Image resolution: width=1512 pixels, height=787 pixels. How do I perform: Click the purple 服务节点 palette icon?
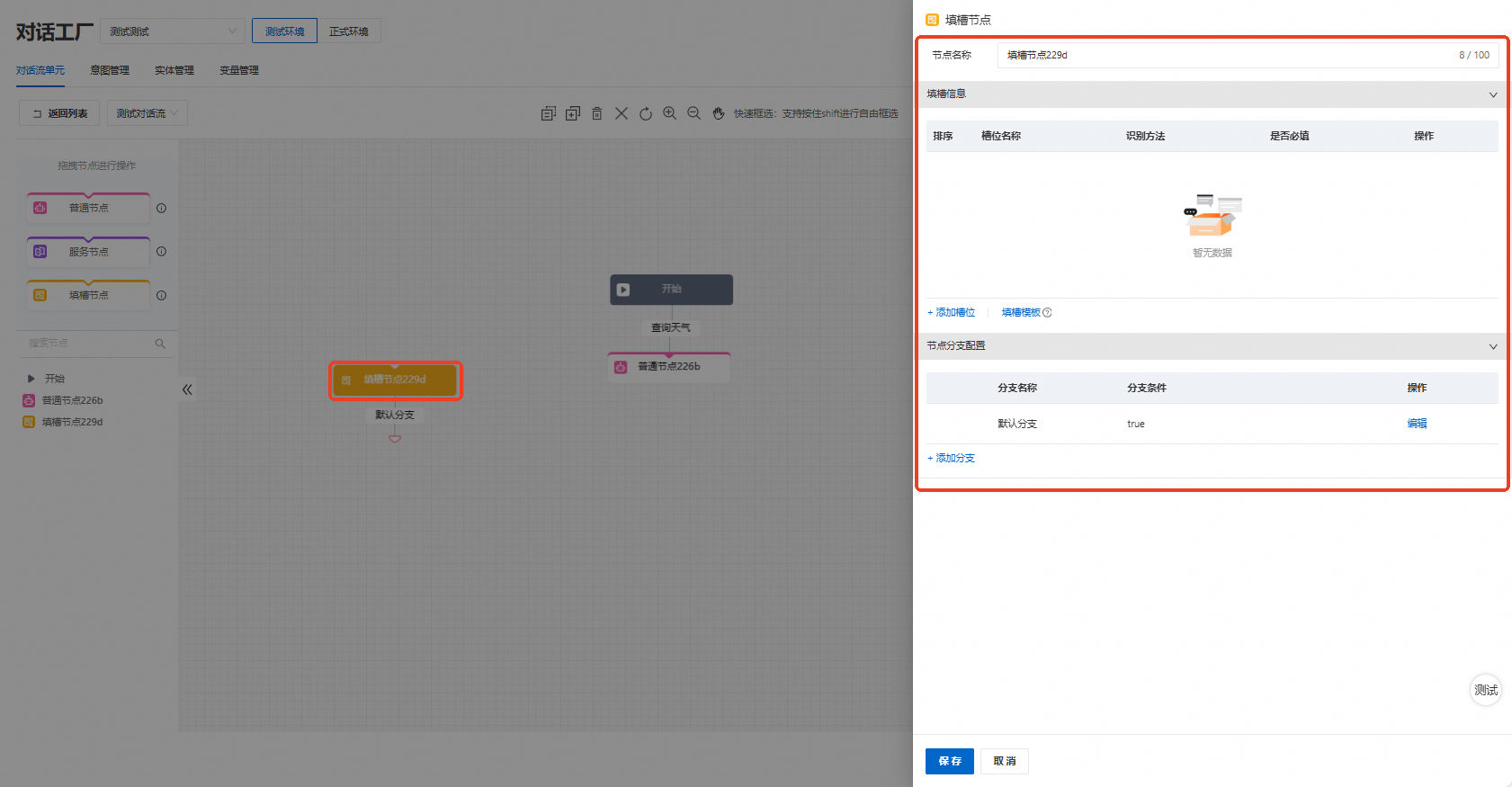40,252
